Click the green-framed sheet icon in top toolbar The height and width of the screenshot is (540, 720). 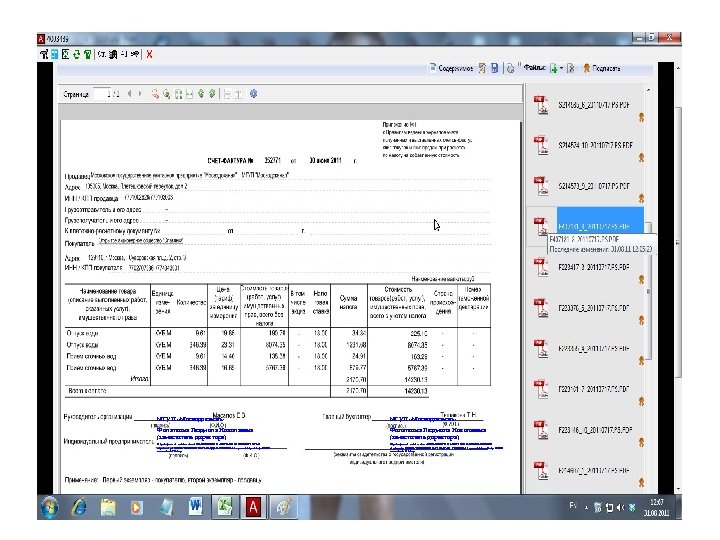point(65,54)
